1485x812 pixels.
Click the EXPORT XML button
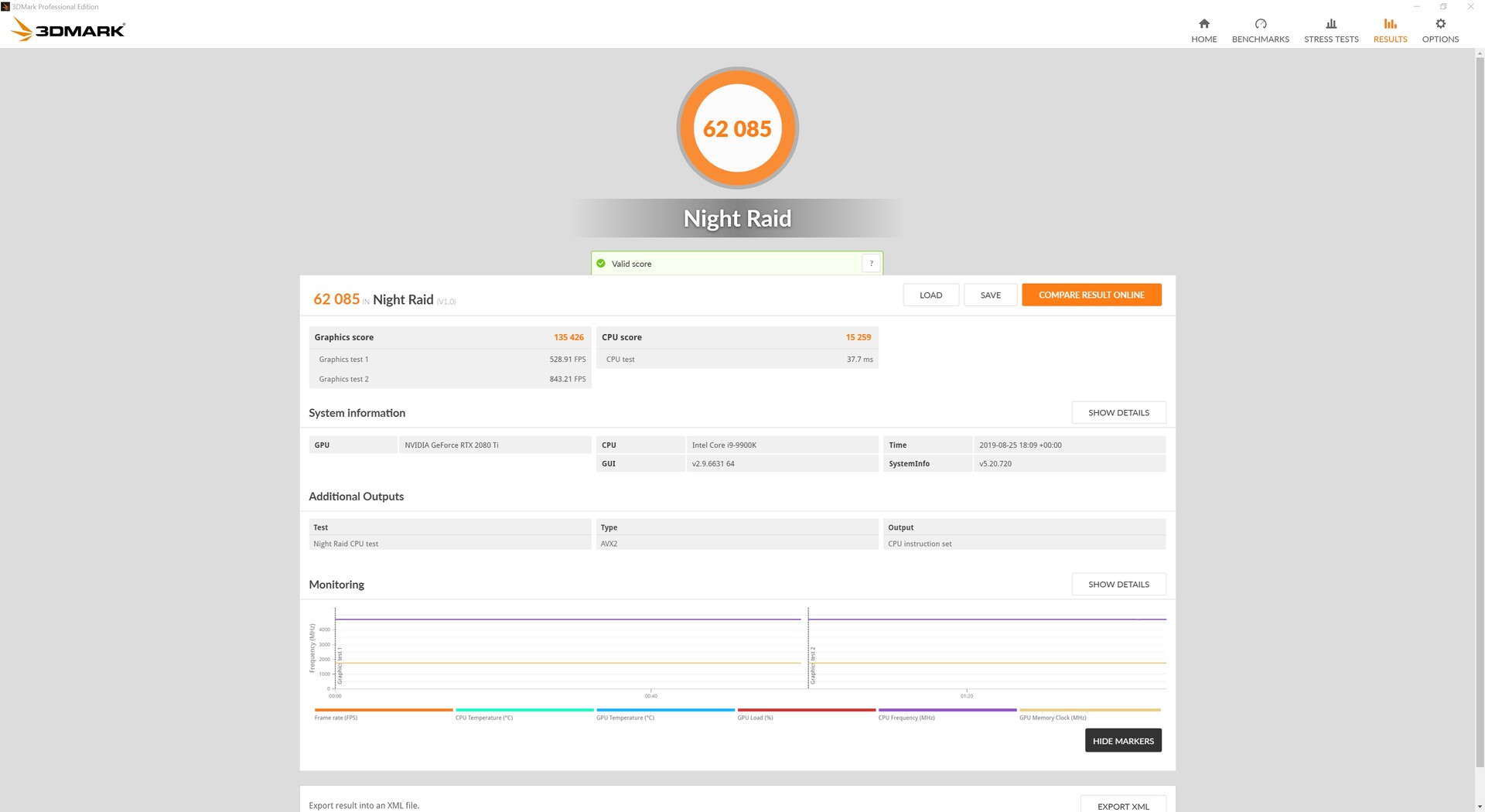coord(1123,805)
